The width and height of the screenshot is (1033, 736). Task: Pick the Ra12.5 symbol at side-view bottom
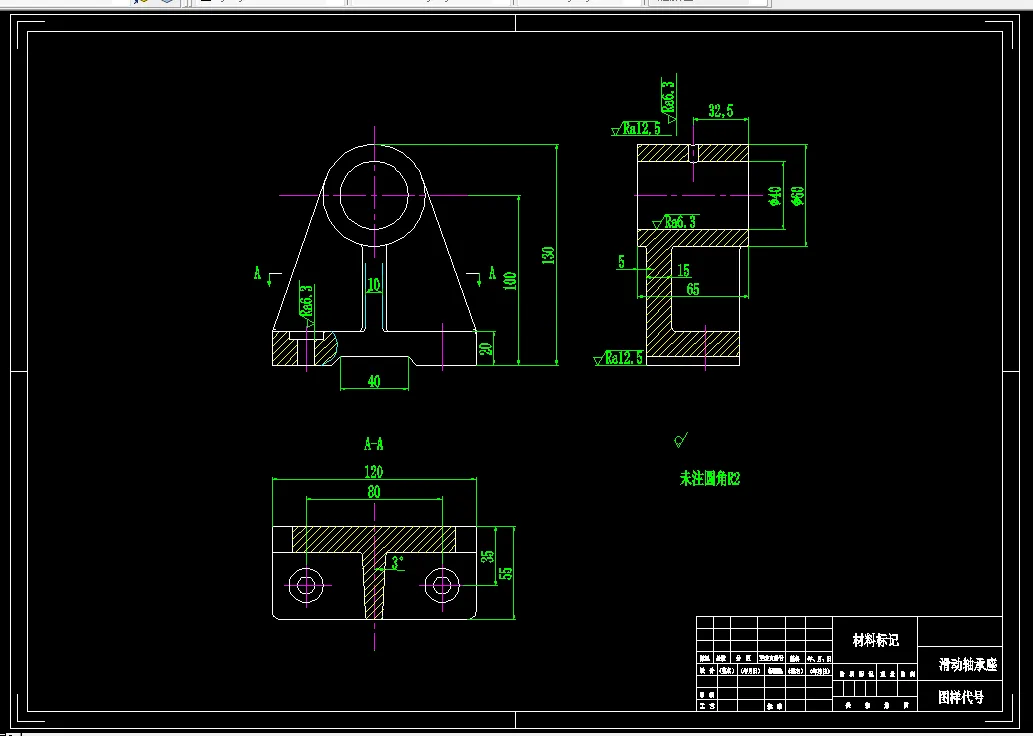pos(619,358)
